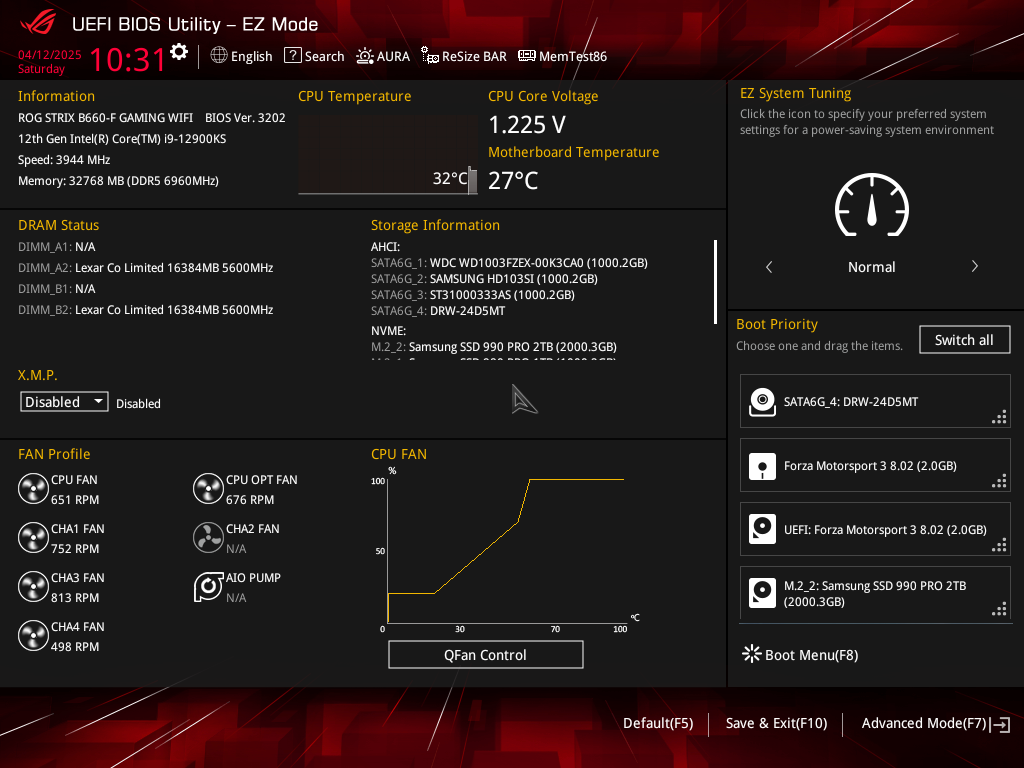Open QFan Control

pos(485,654)
